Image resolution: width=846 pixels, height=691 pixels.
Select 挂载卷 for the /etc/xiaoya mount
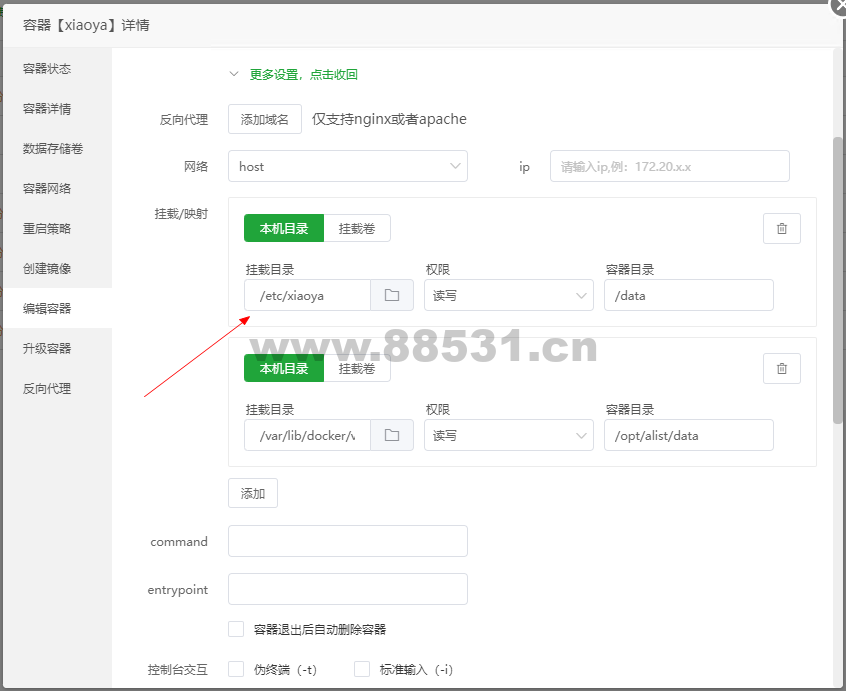[x=357, y=228]
